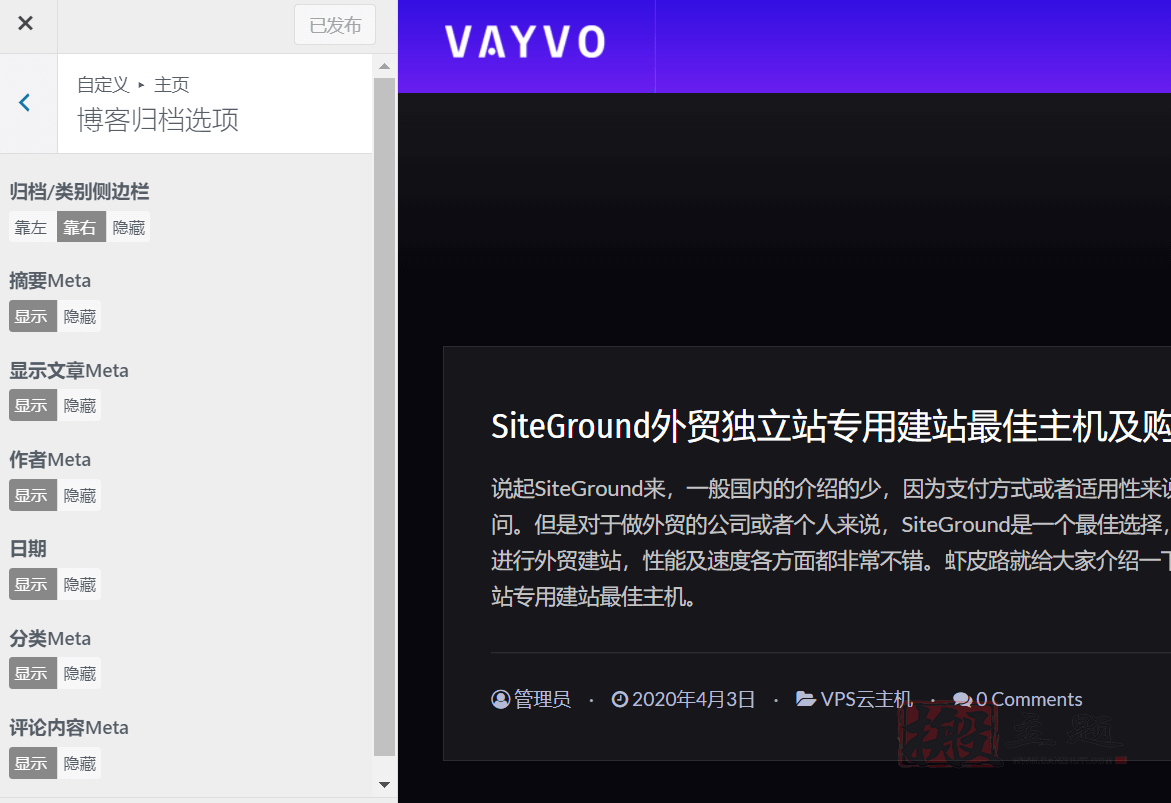Click the panel scrollbar up arrow
The height and width of the screenshot is (803, 1171).
(x=385, y=66)
